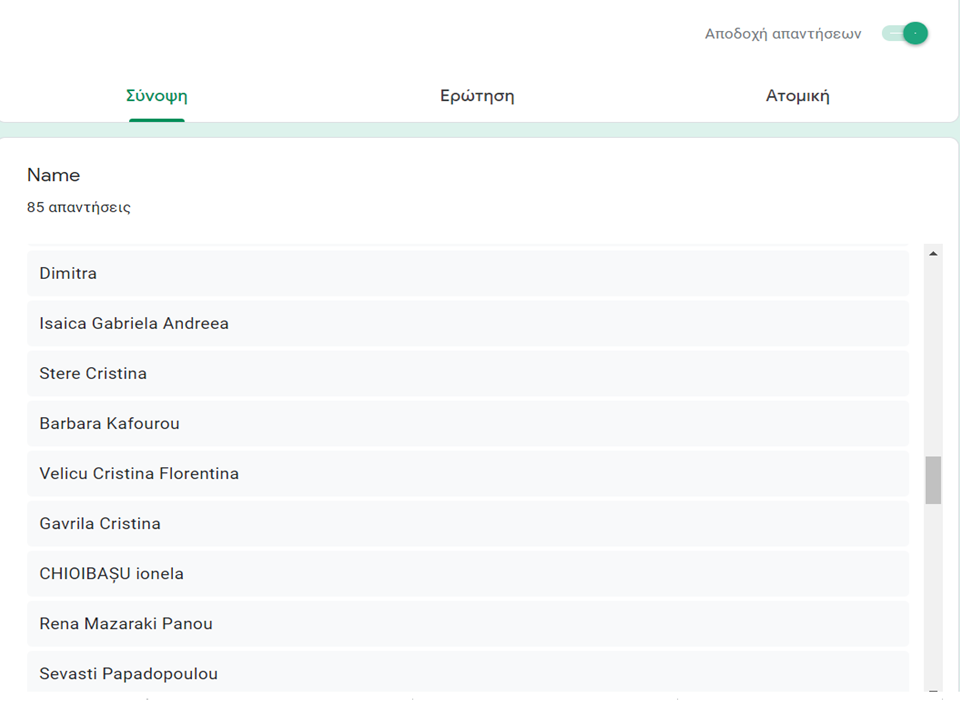Click the CHIOIBAȘU ionela response
The height and width of the screenshot is (720, 960).
pos(468,573)
